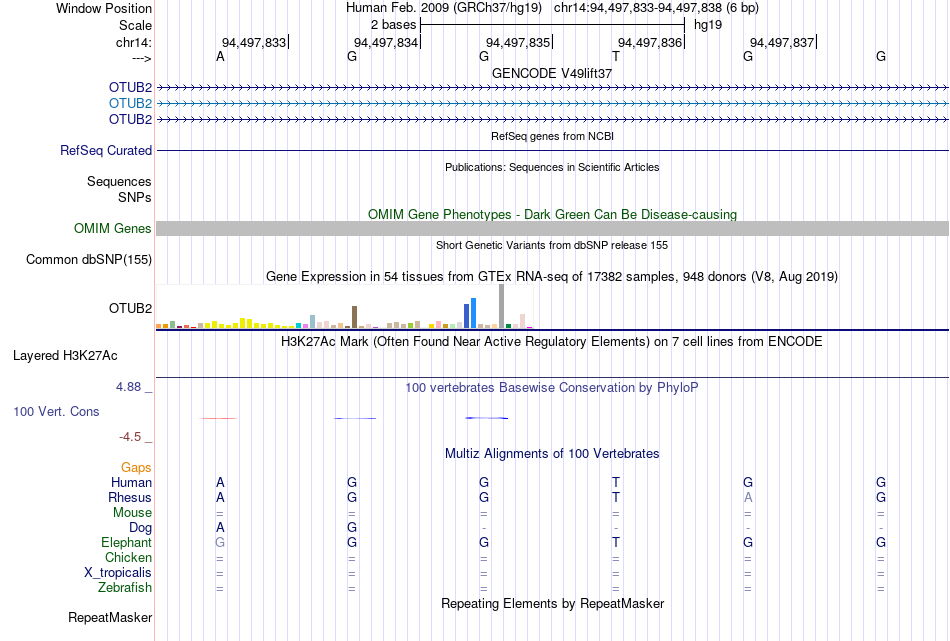Click the Sequences track label
The width and height of the screenshot is (950, 641).
pyautogui.click(x=119, y=181)
